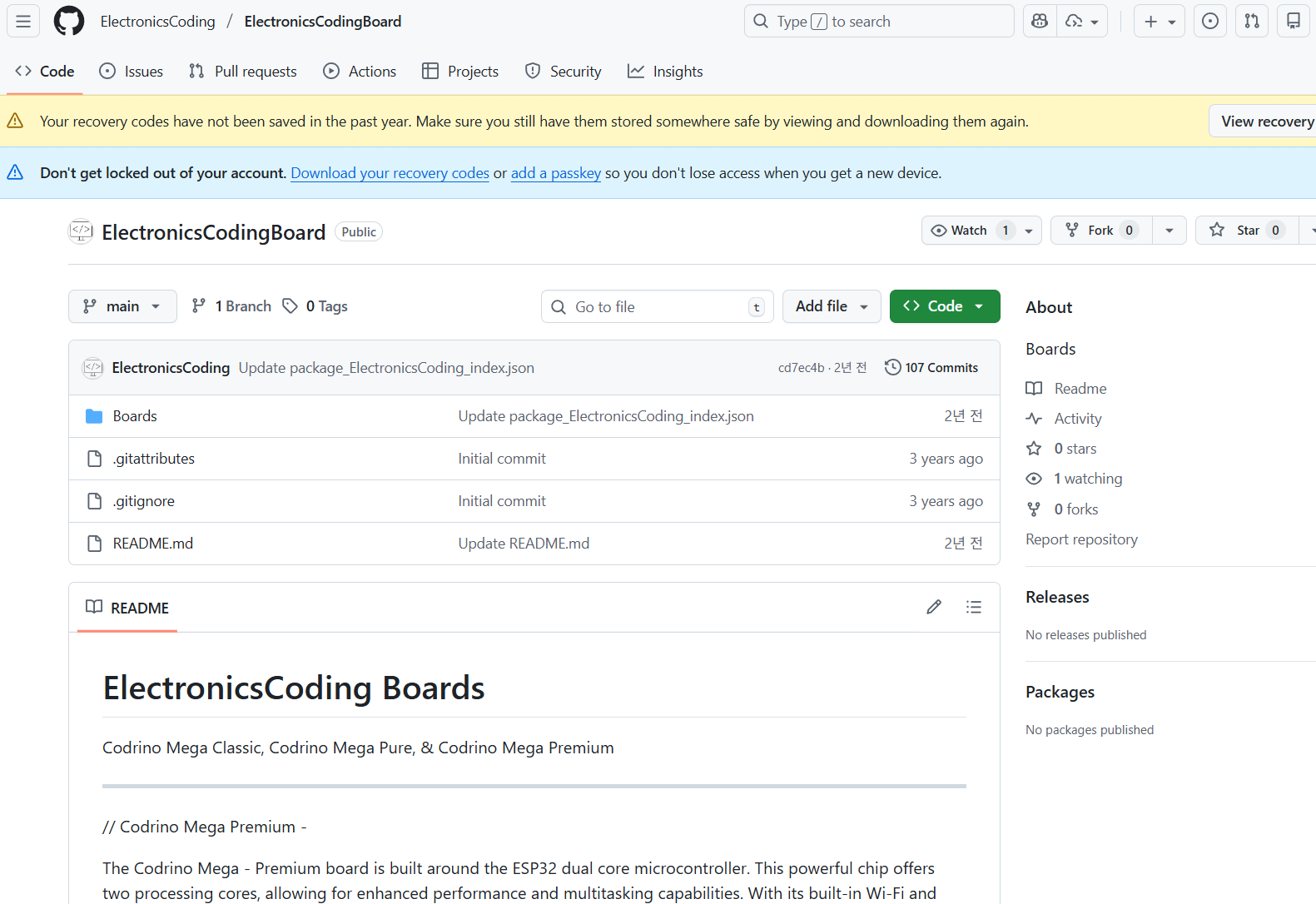The width and height of the screenshot is (1316, 904).
Task: Click the commit history clock icon
Action: 892,367
